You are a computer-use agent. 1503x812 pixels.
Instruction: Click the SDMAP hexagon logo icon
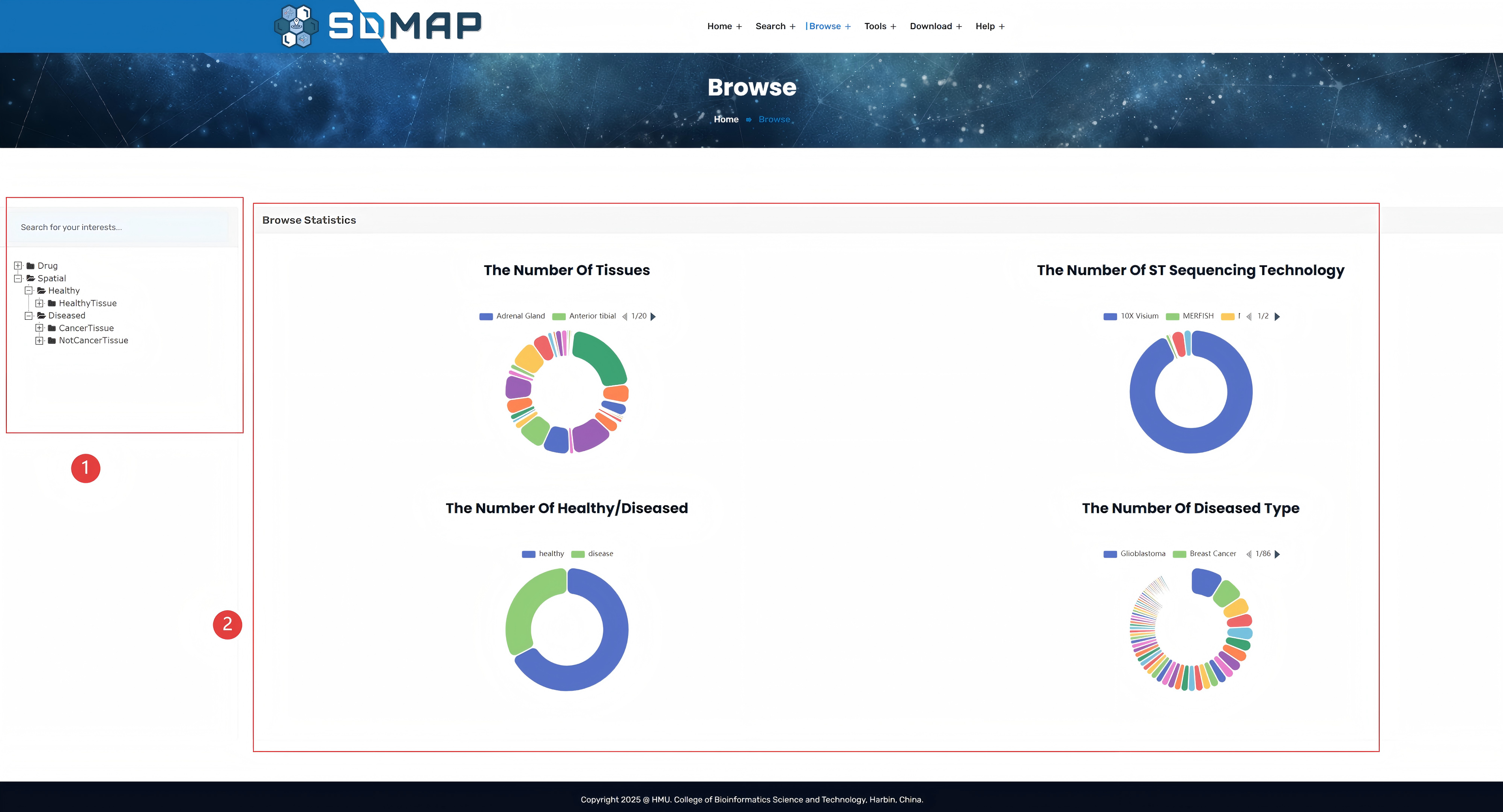coord(296,26)
